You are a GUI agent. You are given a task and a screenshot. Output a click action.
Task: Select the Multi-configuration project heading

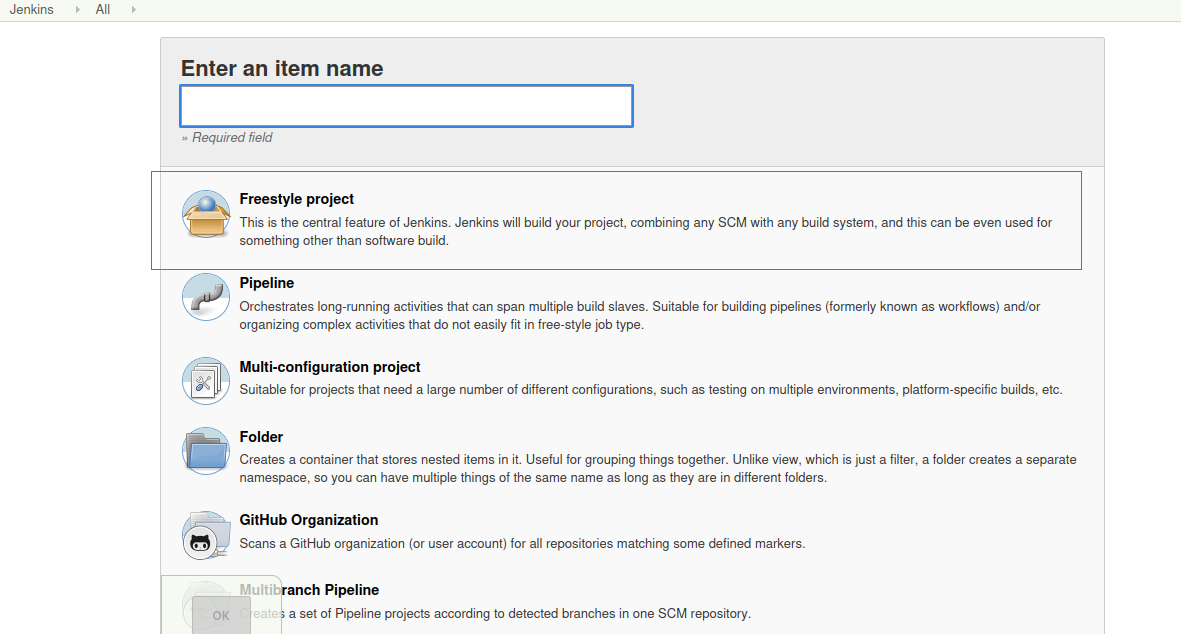[x=330, y=367]
